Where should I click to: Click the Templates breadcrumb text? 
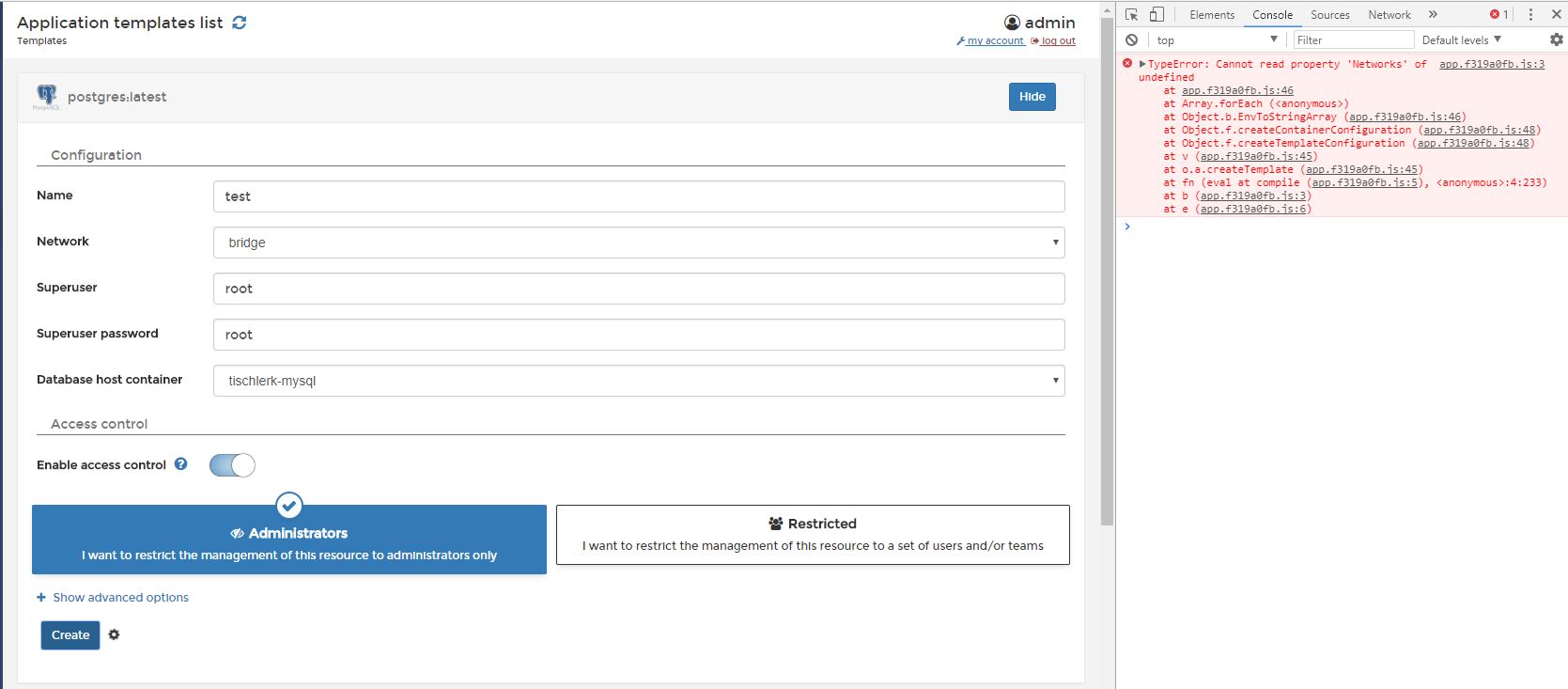[x=42, y=40]
